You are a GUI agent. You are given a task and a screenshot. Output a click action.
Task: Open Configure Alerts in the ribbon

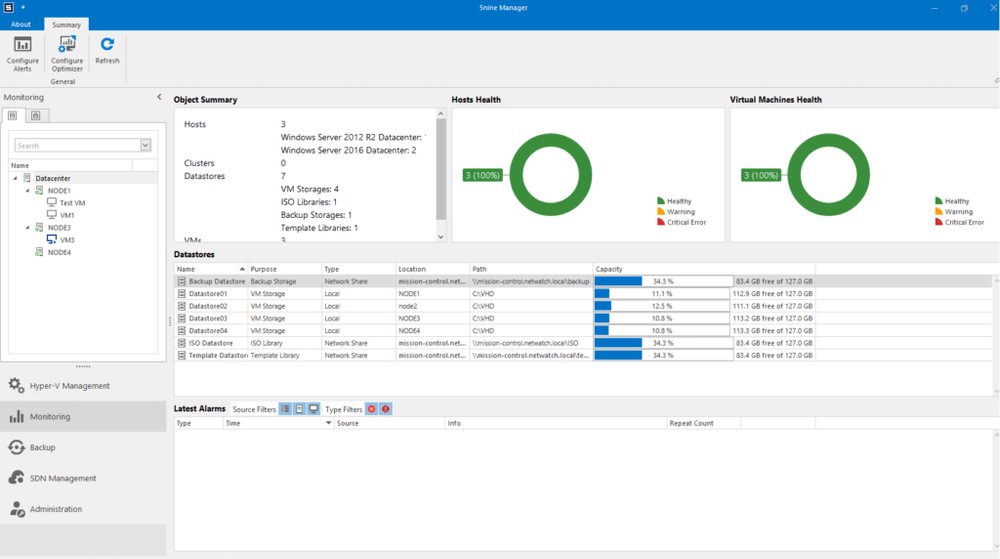[22, 54]
